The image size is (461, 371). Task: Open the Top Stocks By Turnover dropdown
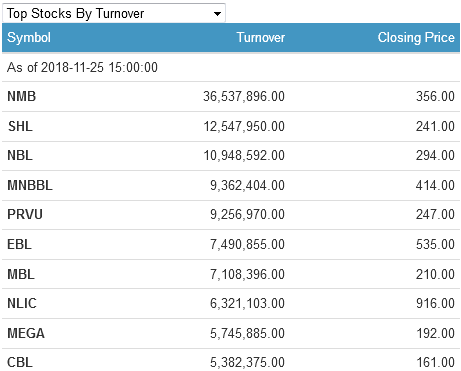(114, 13)
